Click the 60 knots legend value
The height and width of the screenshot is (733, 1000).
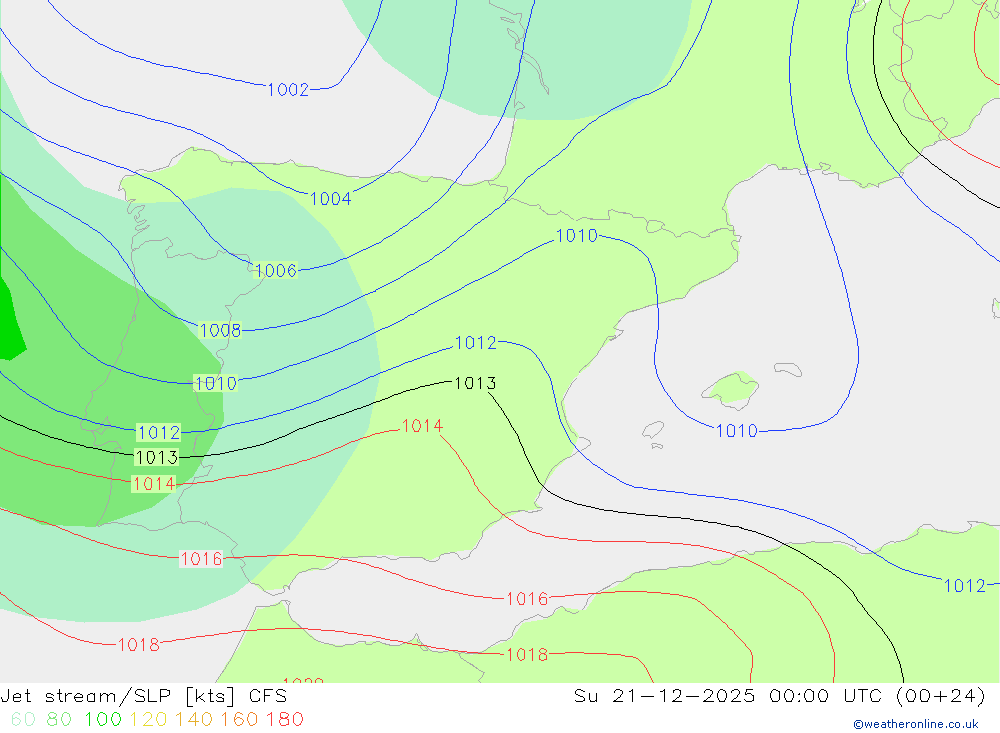(24, 720)
